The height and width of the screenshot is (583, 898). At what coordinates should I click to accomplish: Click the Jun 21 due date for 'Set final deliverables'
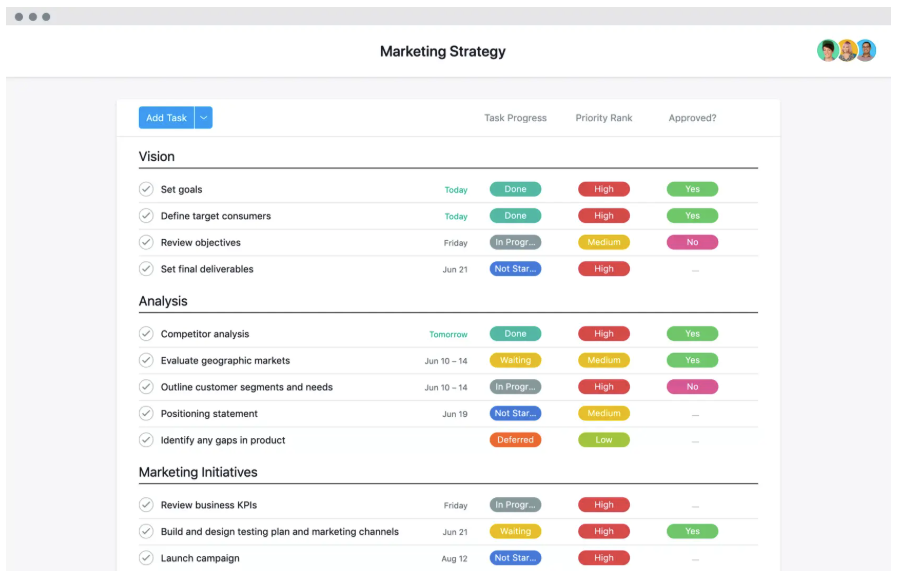point(455,269)
